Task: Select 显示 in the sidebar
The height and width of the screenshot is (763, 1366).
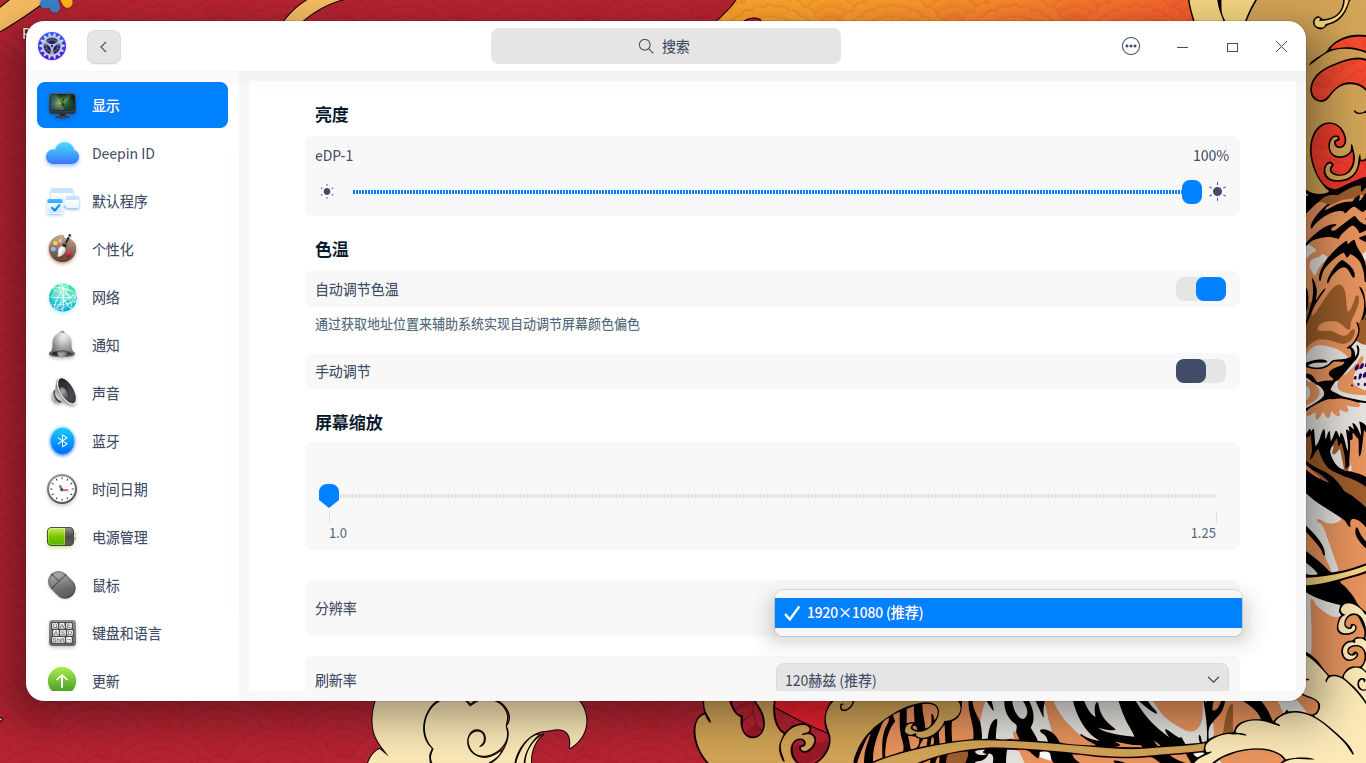Action: 132,105
